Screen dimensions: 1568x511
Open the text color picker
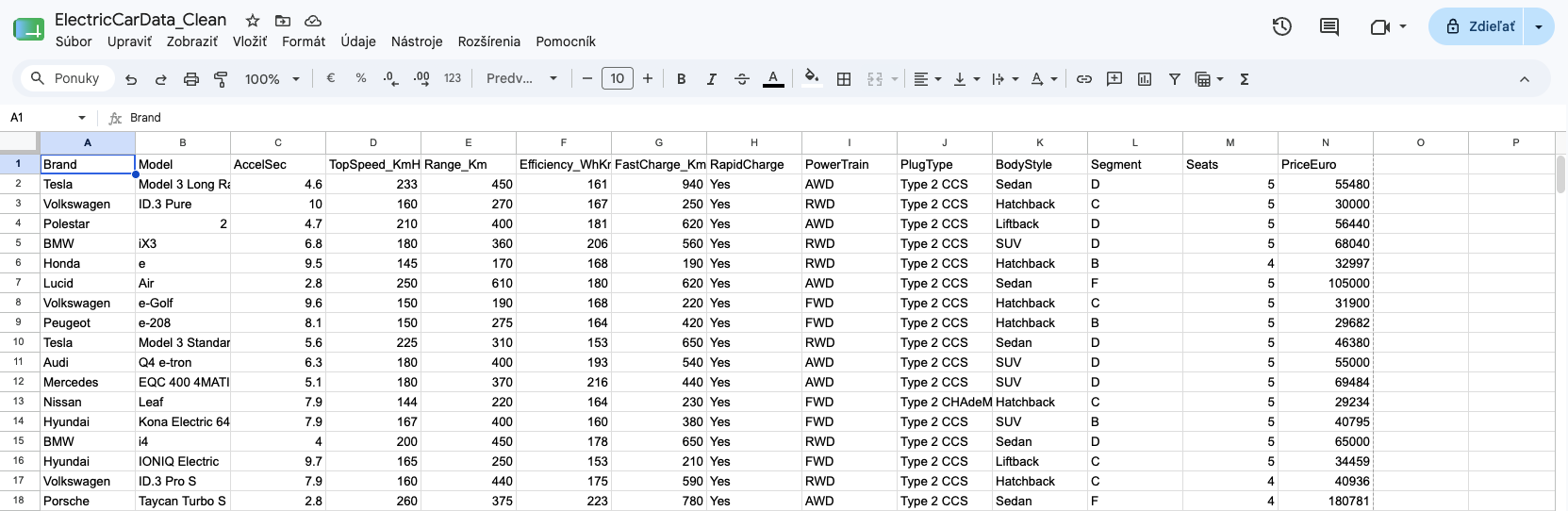pos(773,79)
